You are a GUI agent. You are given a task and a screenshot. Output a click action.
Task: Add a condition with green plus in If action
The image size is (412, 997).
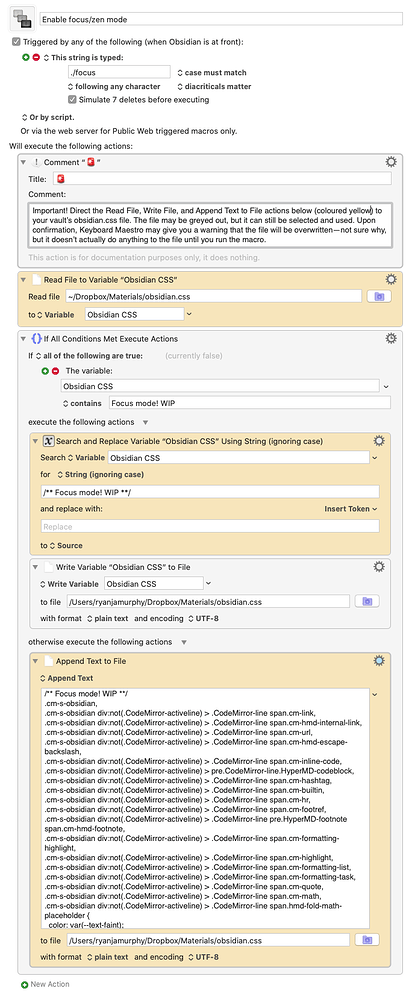(x=45, y=371)
